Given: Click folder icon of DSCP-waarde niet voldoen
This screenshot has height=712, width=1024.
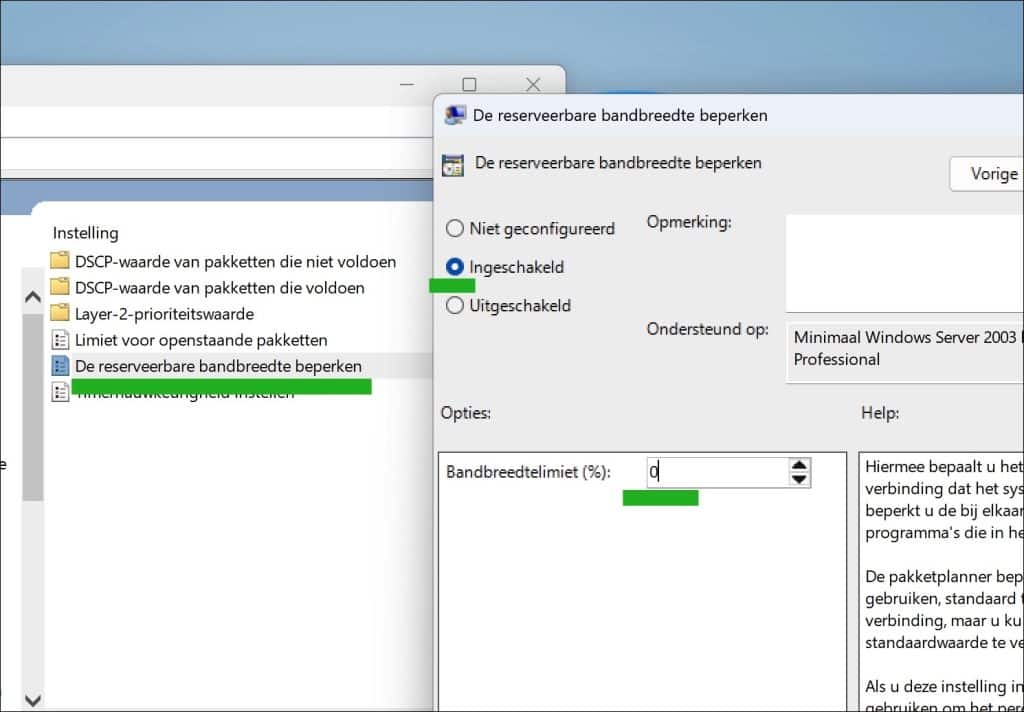Looking at the screenshot, I should click(x=59, y=261).
